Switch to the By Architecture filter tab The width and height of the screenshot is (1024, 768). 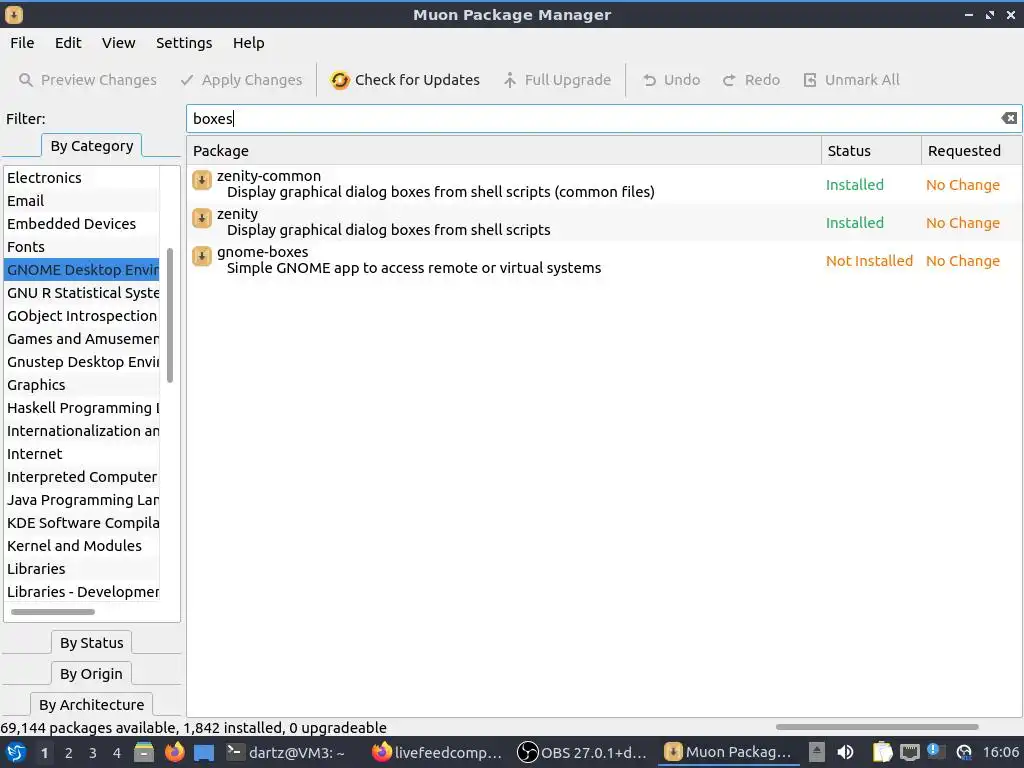(91, 705)
